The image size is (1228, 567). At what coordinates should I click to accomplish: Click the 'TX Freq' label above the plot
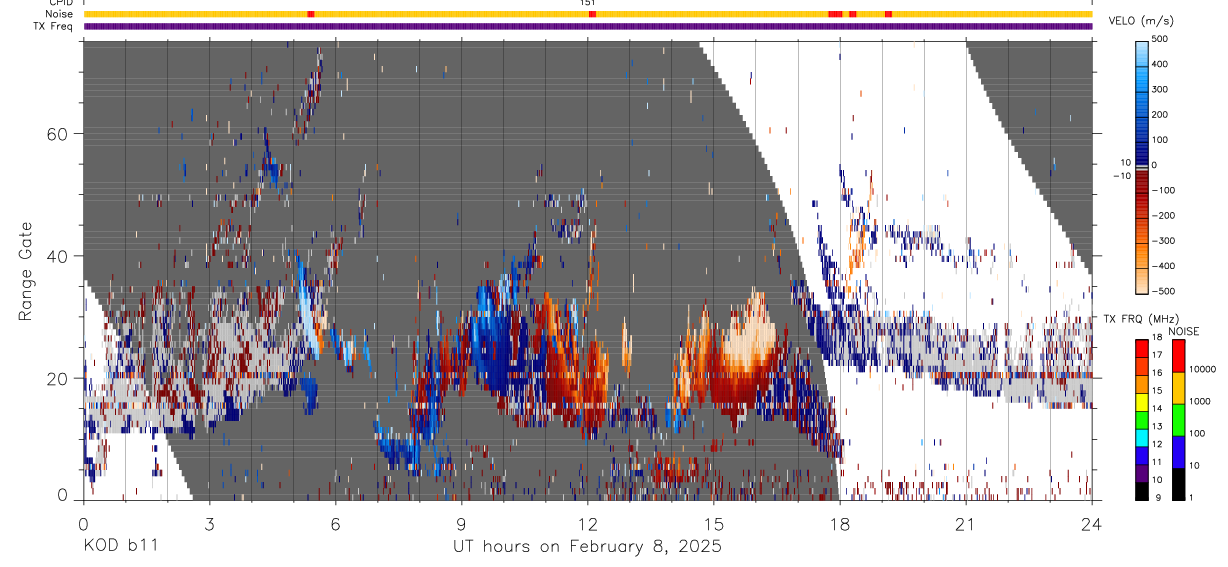54,26
